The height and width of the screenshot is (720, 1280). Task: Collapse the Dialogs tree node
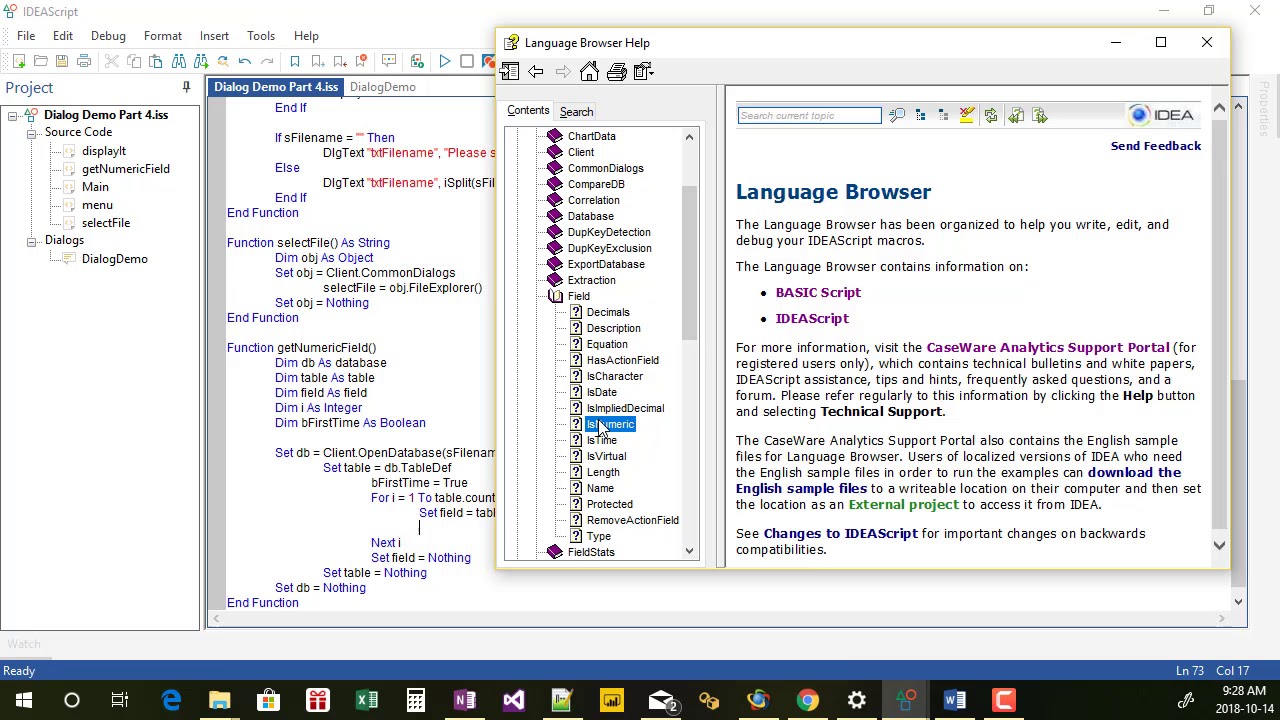point(32,241)
